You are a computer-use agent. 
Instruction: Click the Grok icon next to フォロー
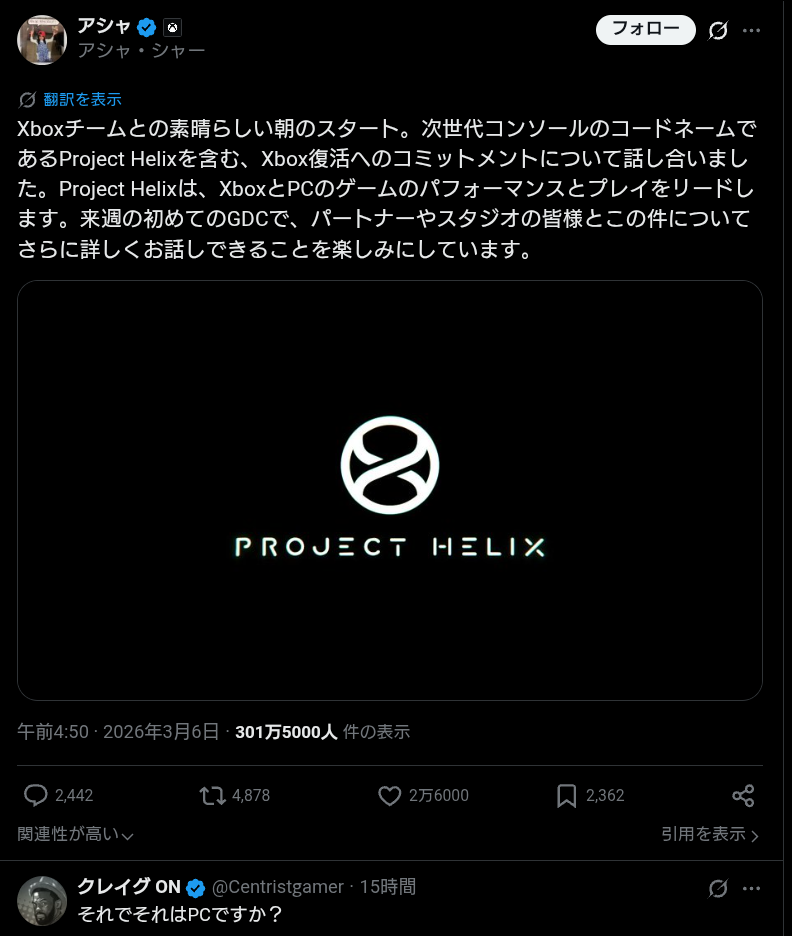point(718,30)
